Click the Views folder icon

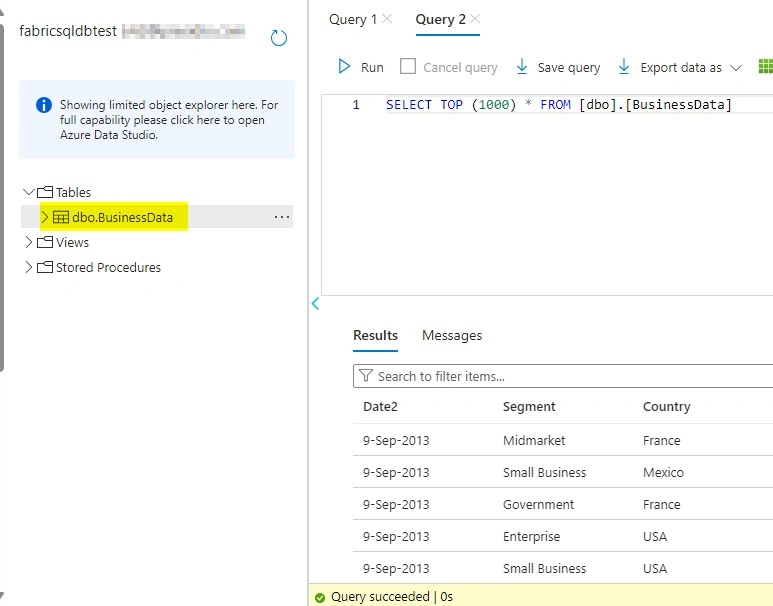[x=45, y=242]
